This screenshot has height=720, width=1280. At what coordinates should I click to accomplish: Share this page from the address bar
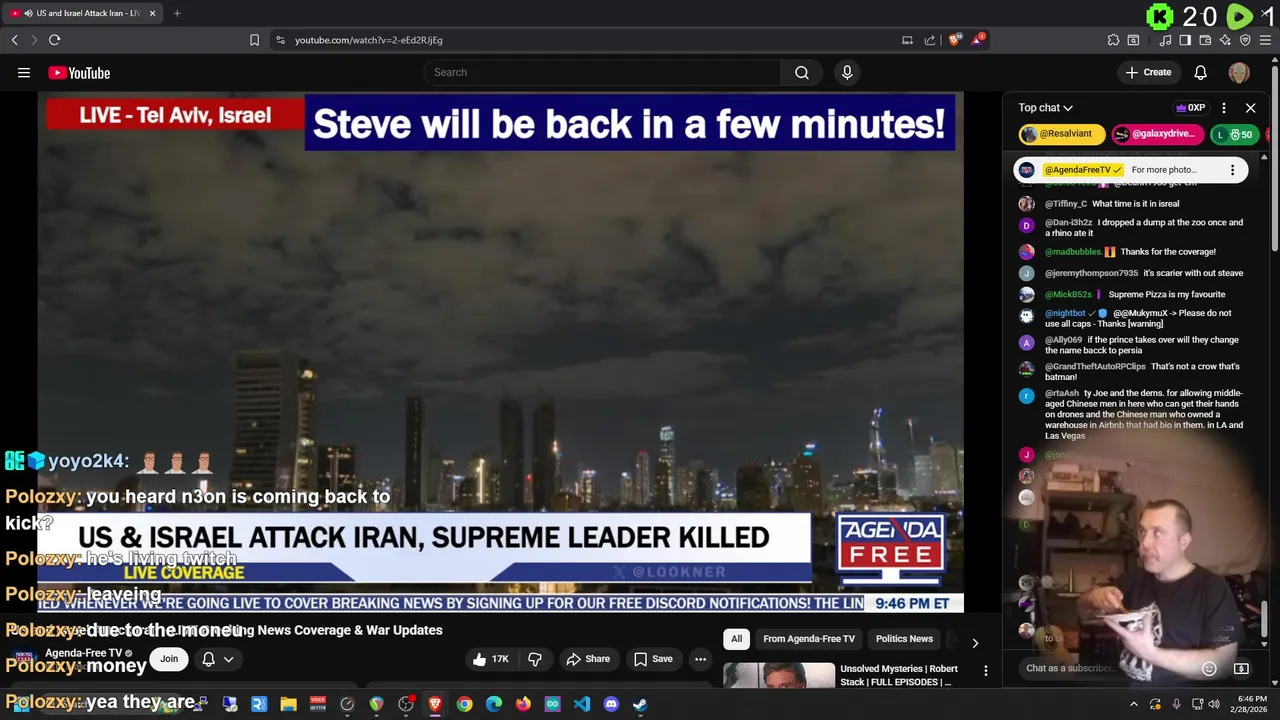[x=930, y=40]
